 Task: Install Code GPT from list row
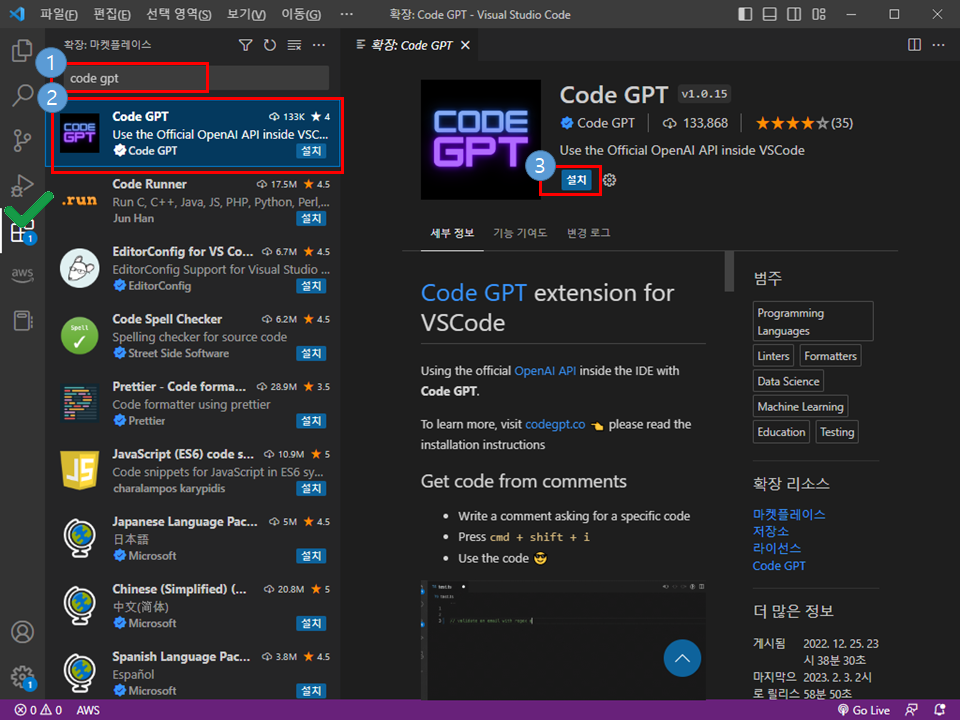(311, 151)
